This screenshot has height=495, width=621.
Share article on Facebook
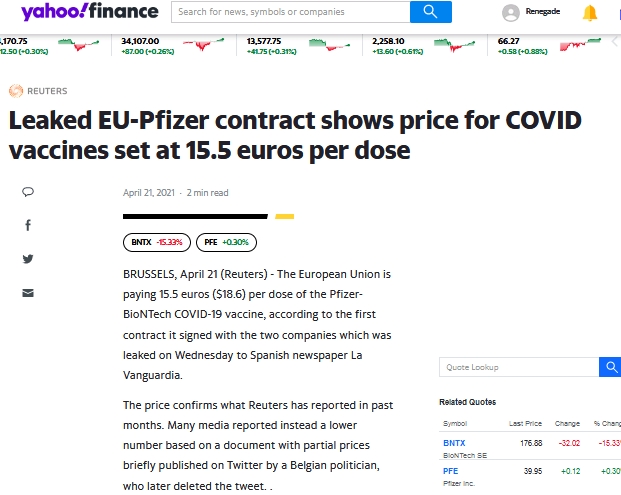click(x=28, y=225)
